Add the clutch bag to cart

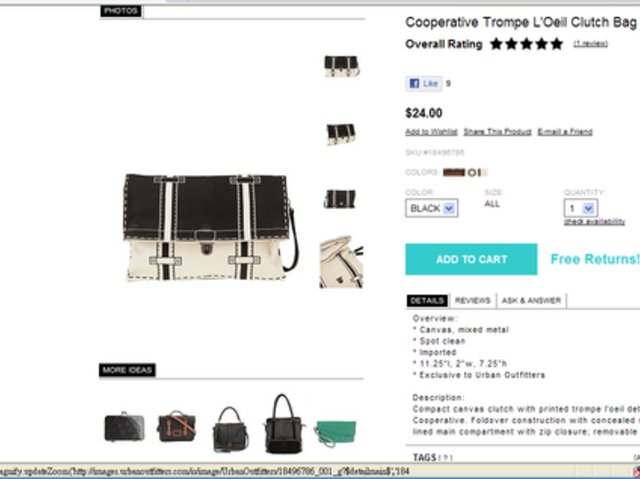click(x=471, y=259)
